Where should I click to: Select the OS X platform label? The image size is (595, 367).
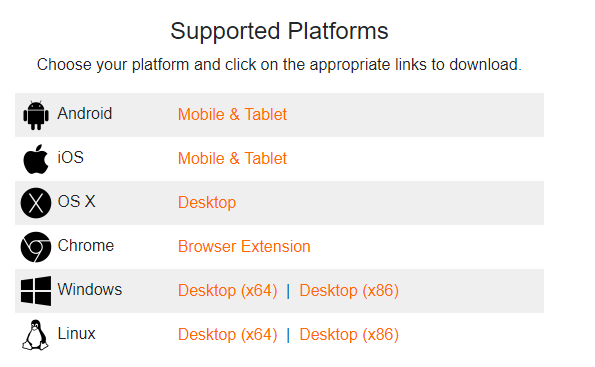pyautogui.click(x=76, y=202)
